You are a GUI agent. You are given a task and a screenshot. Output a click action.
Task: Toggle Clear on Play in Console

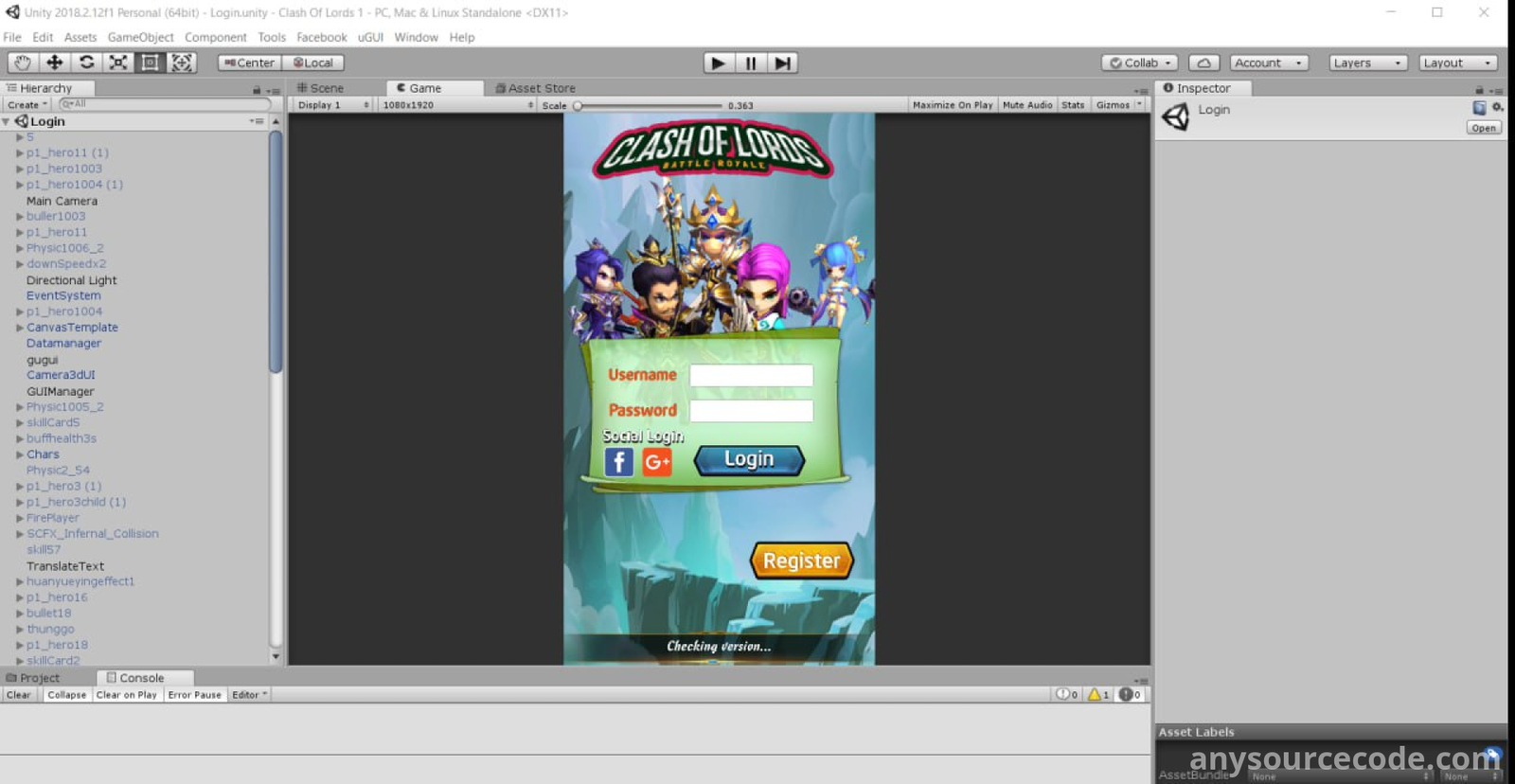tap(126, 695)
